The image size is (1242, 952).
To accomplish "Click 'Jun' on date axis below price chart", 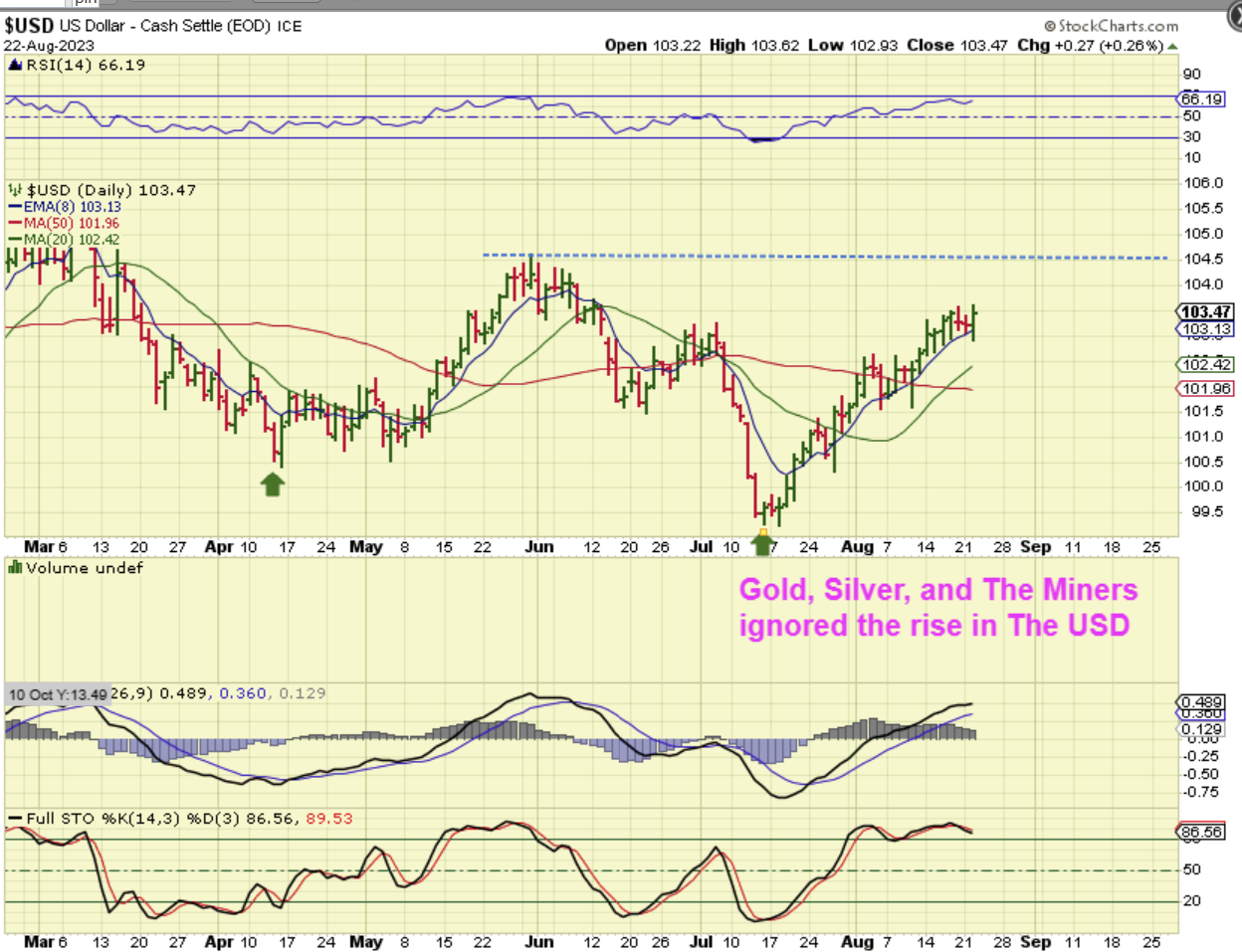I will coord(538,547).
